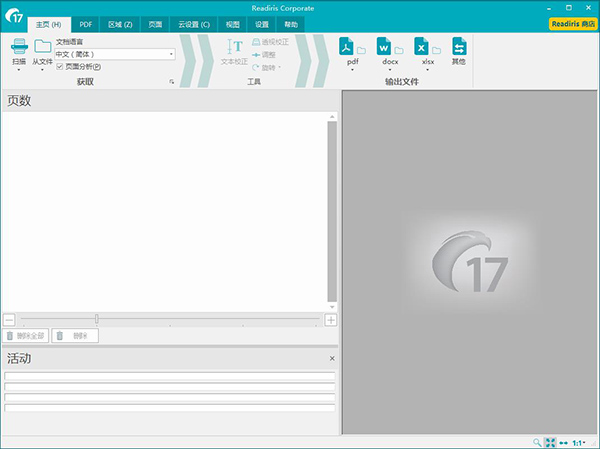Open the folder icon beside docx output
Screen dimensions: 600x449
399,50
